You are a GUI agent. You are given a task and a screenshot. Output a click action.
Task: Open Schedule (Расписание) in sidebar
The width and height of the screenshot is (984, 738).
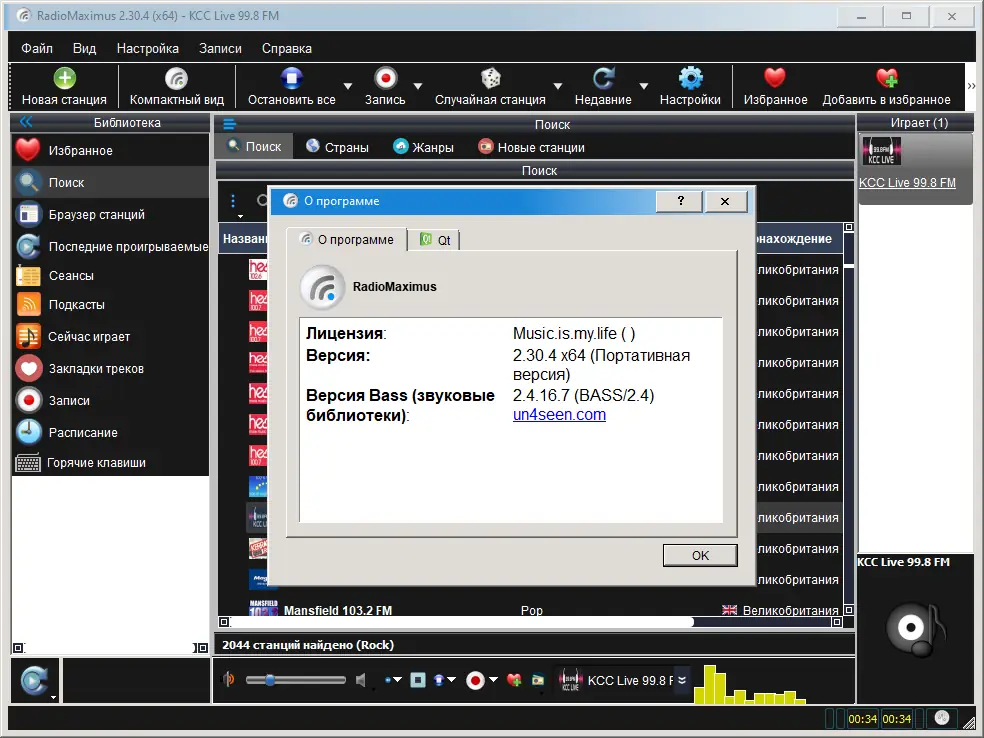click(110, 432)
